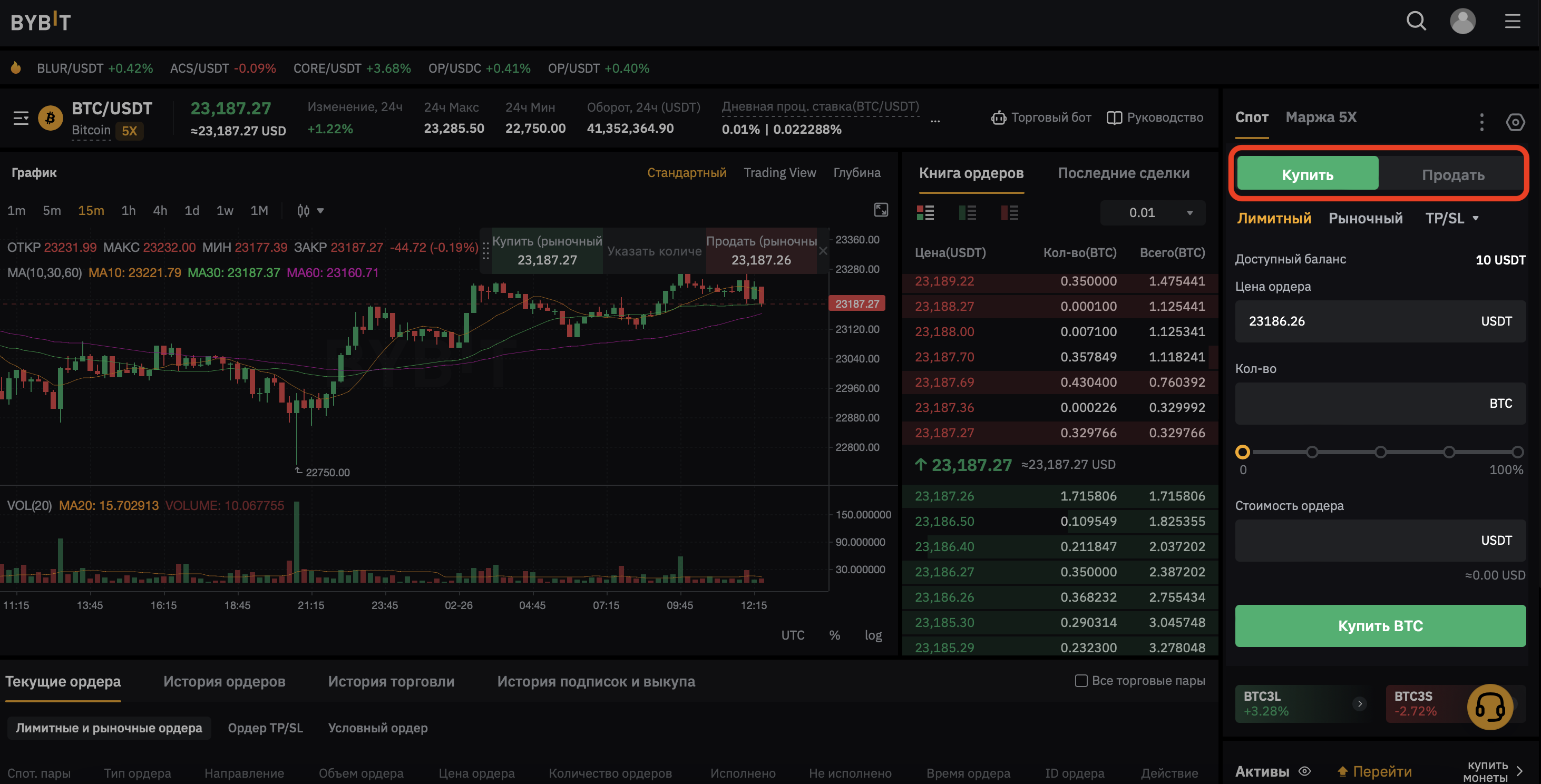Open the top-right hamburger menu
This screenshot has width=1541, height=784.
(1513, 22)
